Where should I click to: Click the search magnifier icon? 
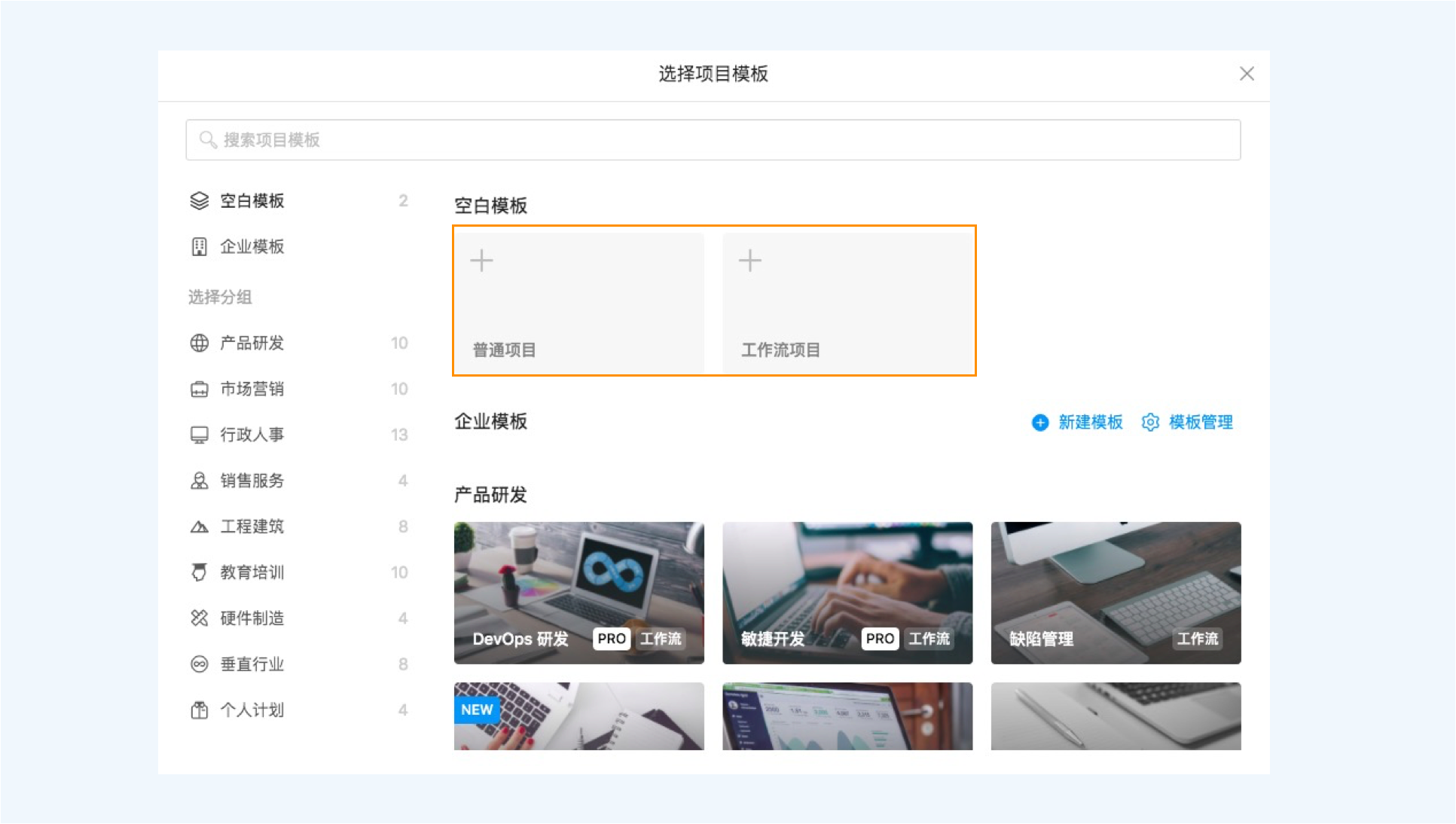click(208, 140)
